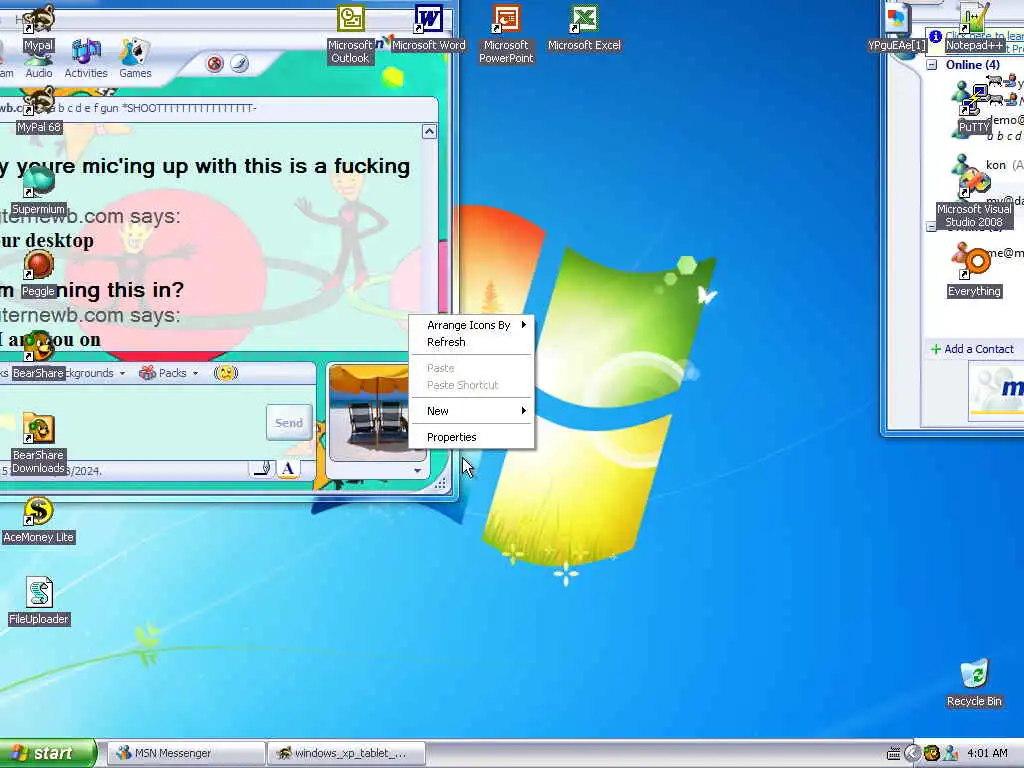Select the Recycle Bin icon
1024x768 pixels.
pyautogui.click(x=974, y=684)
